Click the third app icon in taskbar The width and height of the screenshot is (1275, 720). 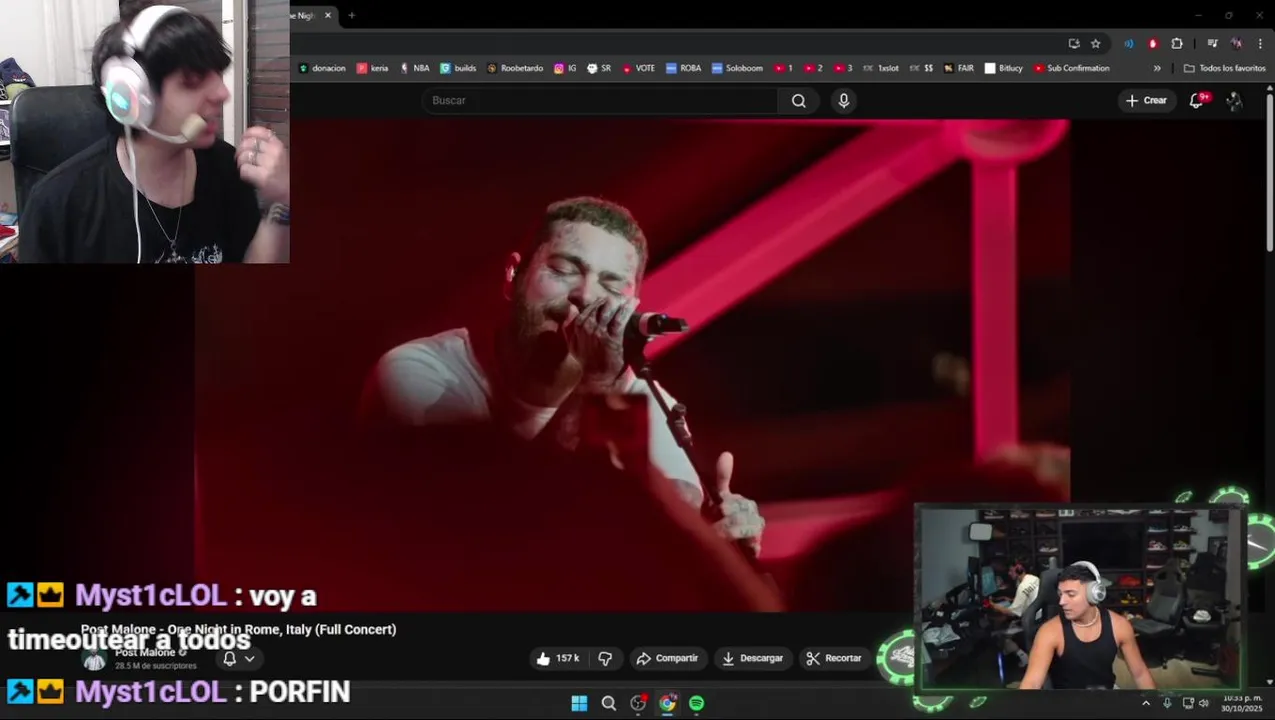[x=638, y=703]
